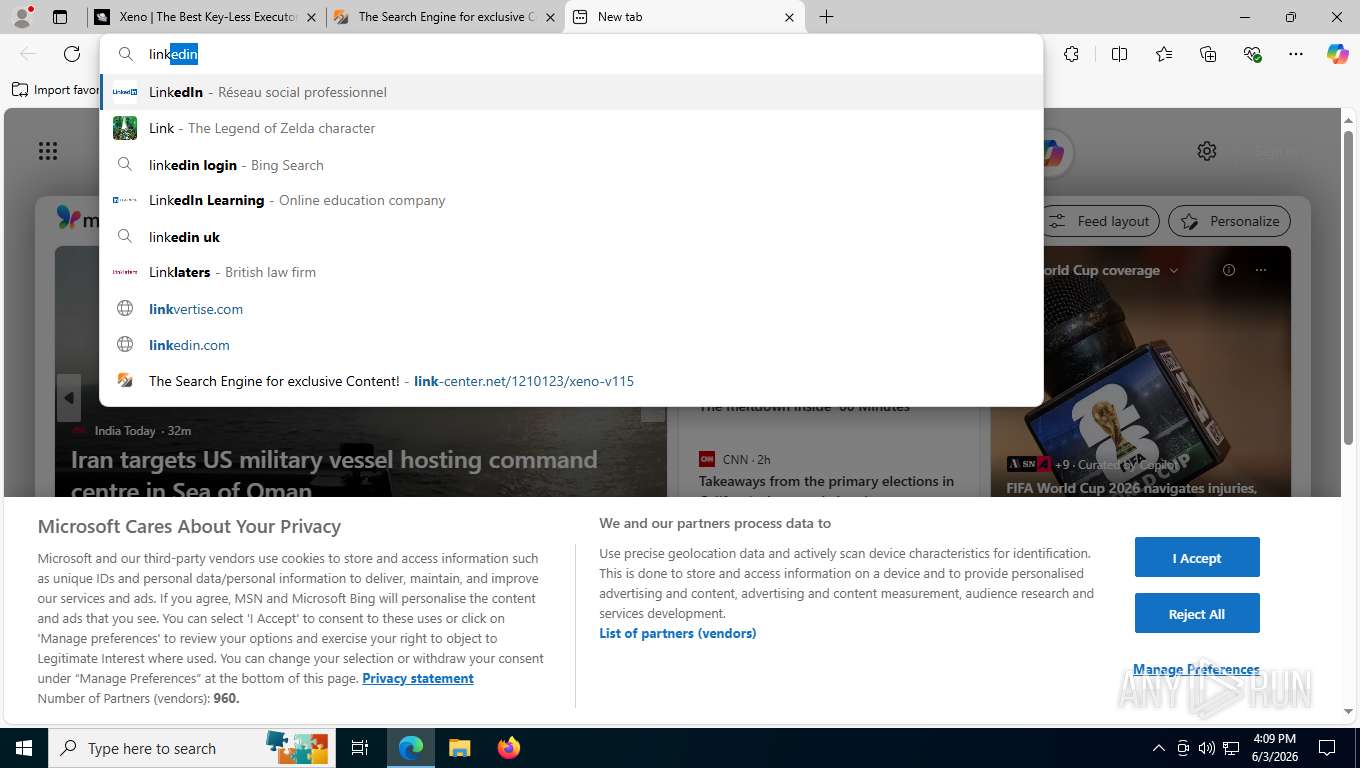Open Privacy statement link

[418, 678]
